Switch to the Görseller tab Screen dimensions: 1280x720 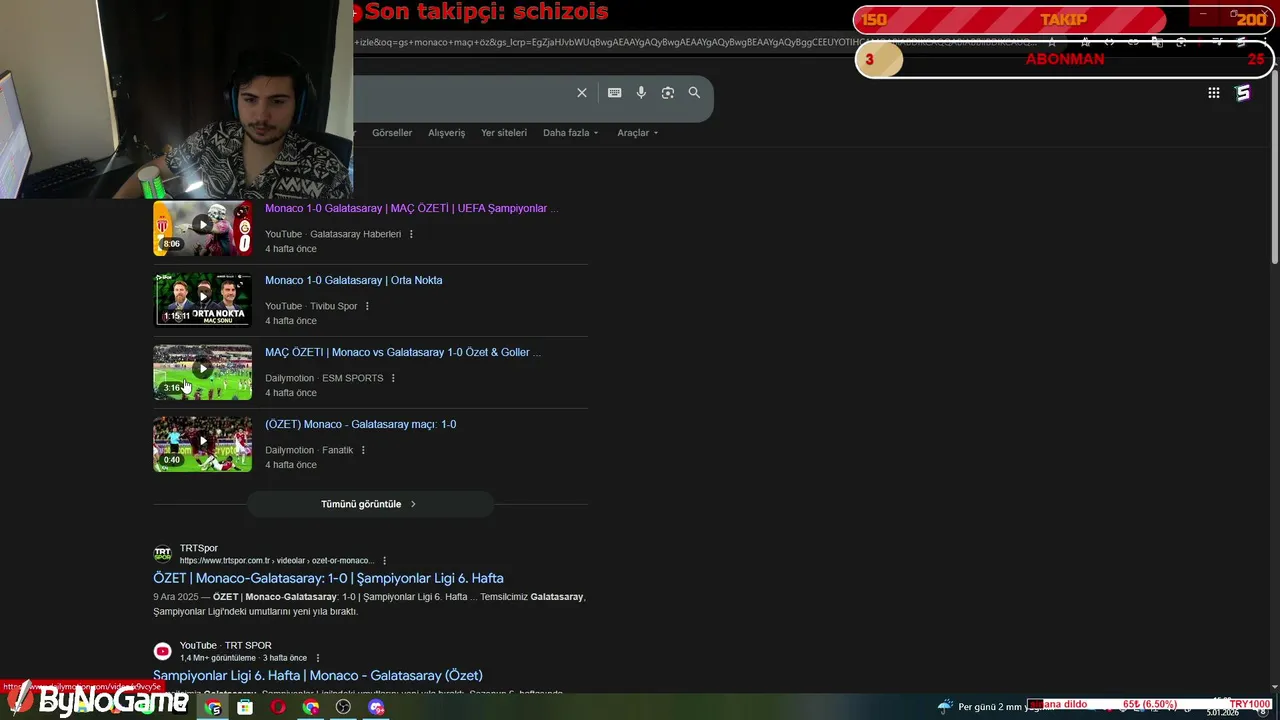click(392, 133)
